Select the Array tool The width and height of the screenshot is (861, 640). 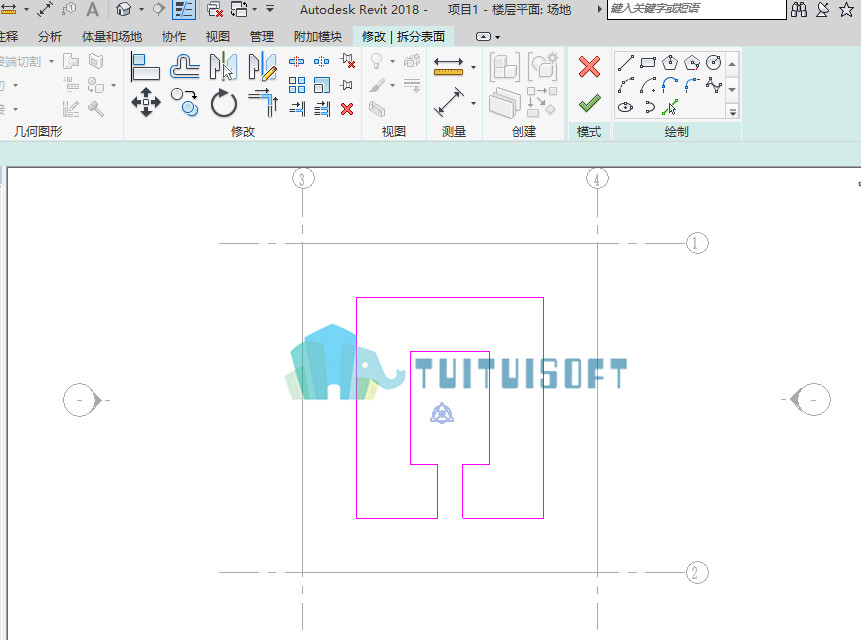[x=297, y=85]
